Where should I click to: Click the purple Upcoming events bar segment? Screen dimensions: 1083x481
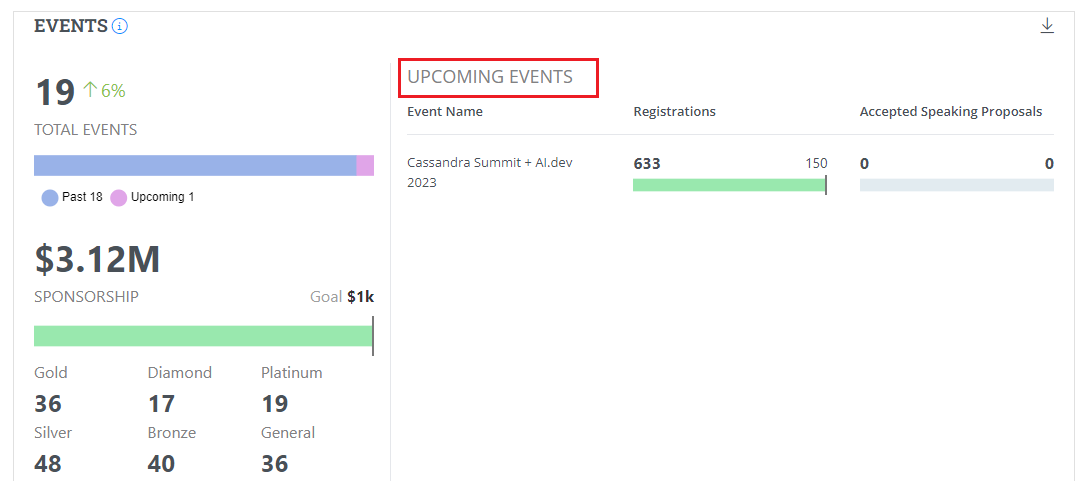(x=365, y=166)
